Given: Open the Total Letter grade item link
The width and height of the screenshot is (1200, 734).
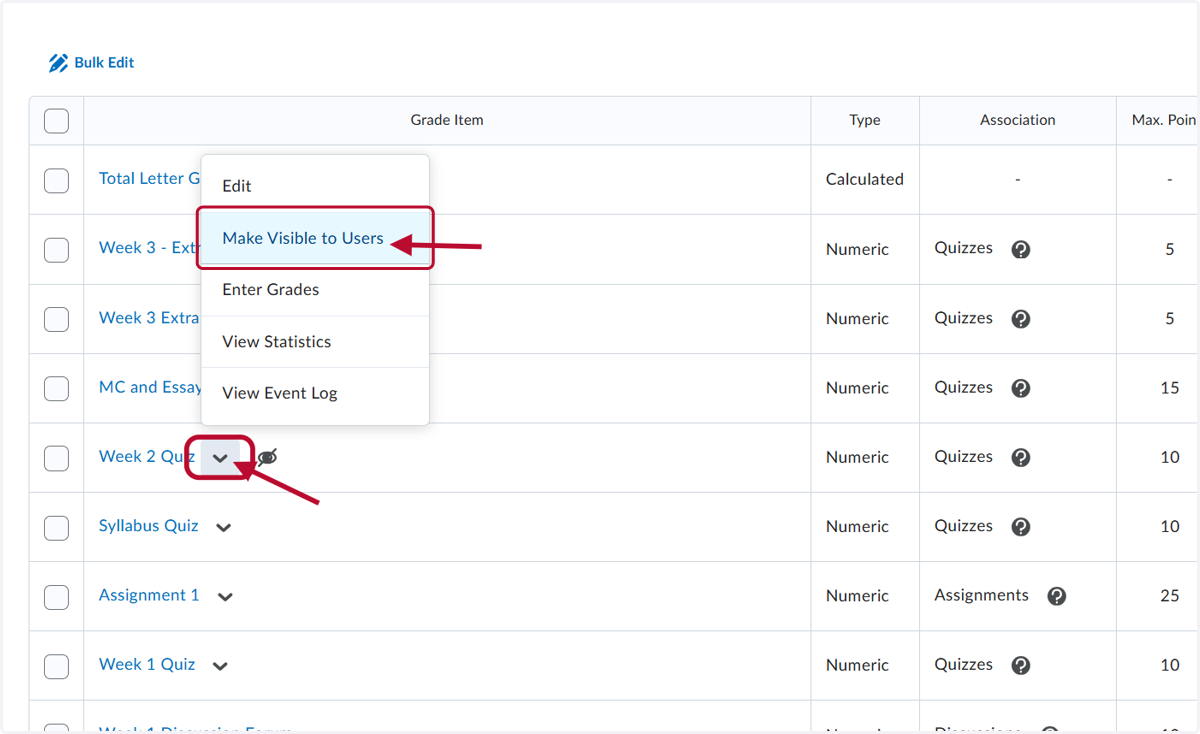Looking at the screenshot, I should click(x=149, y=179).
